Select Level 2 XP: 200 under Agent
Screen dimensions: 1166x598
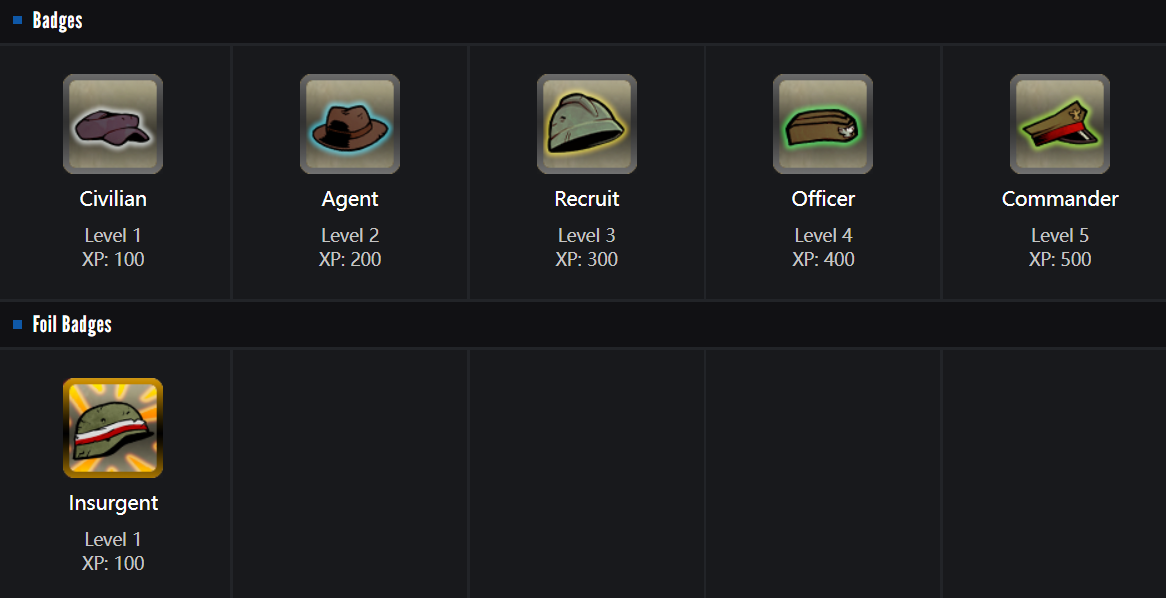tap(350, 247)
